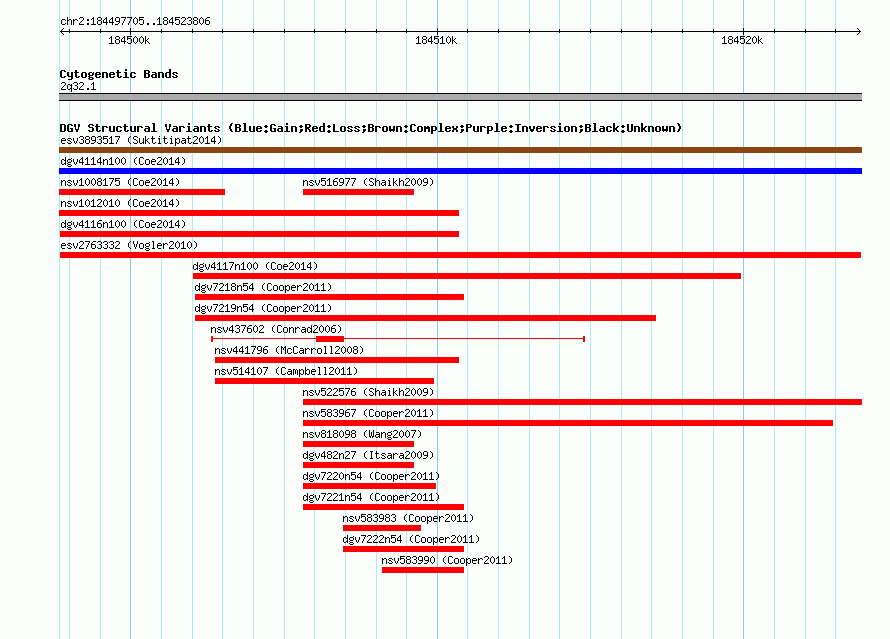Open nsv441796 (McCarroll2008) variant label
Image resolution: width=890 pixels, height=639 pixels.
289,350
